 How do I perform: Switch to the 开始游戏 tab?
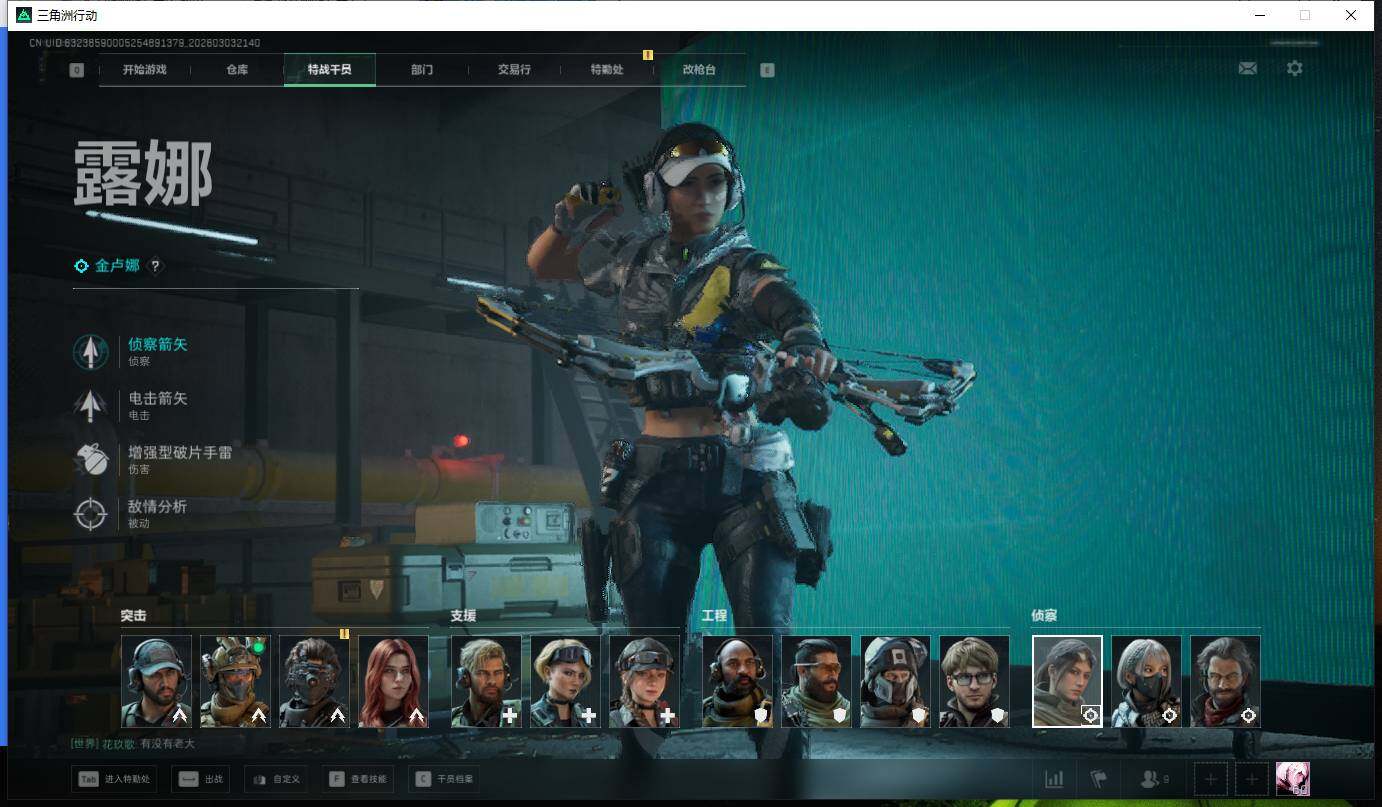tap(144, 70)
